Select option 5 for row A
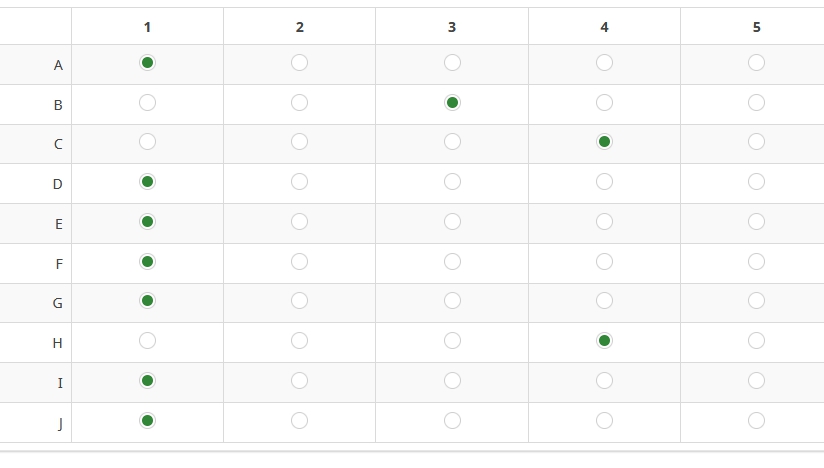Viewport: 824px width, 468px height. [756, 63]
